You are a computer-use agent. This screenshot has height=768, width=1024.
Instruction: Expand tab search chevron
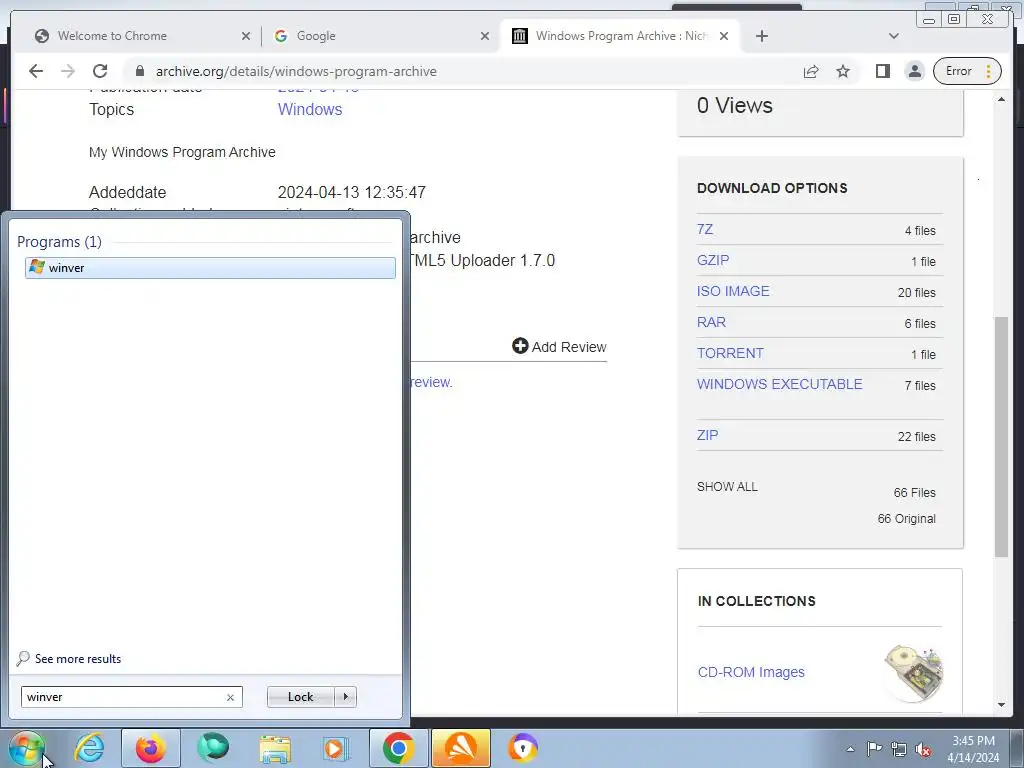(x=894, y=36)
